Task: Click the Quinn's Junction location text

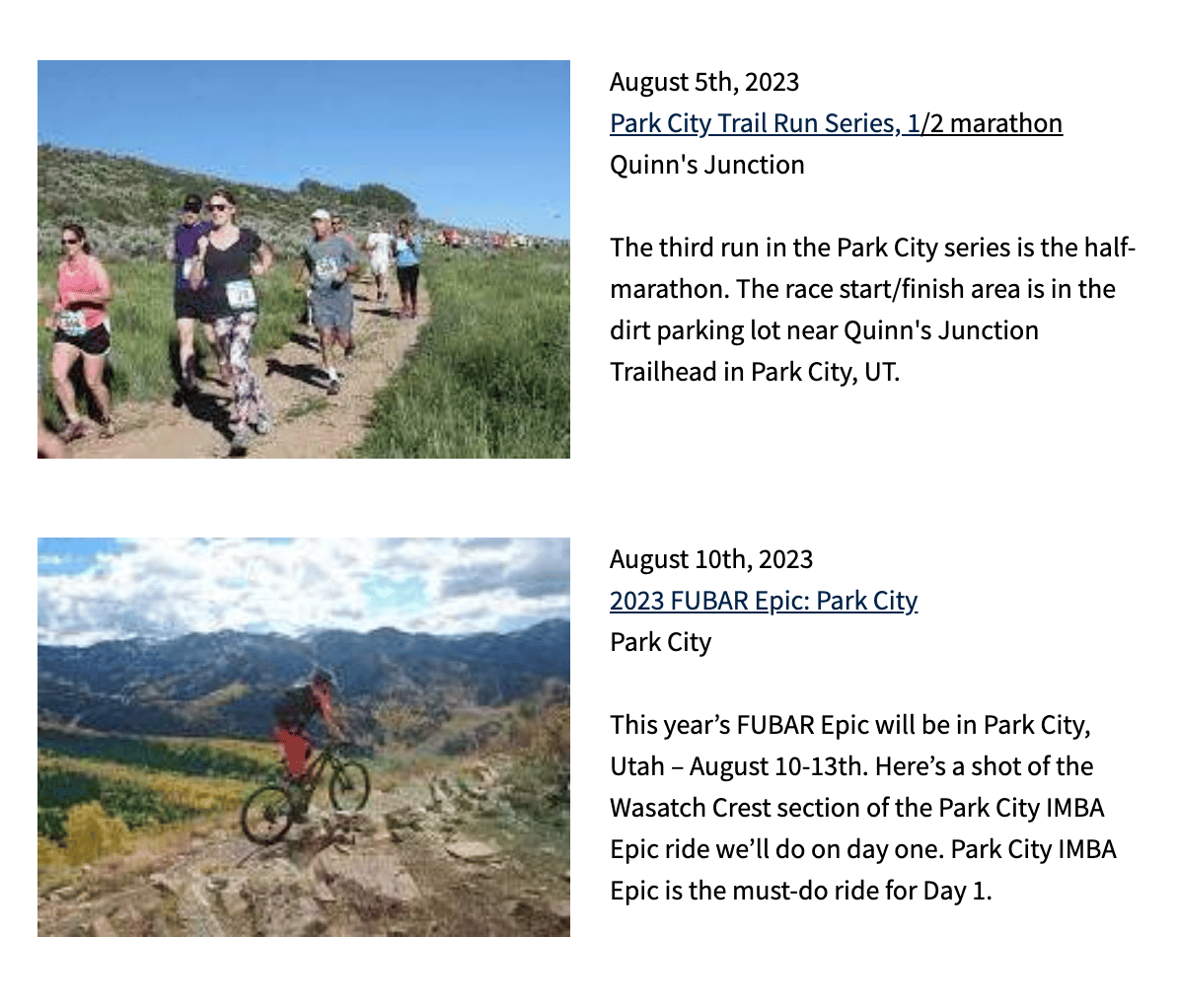Action: pos(706,165)
